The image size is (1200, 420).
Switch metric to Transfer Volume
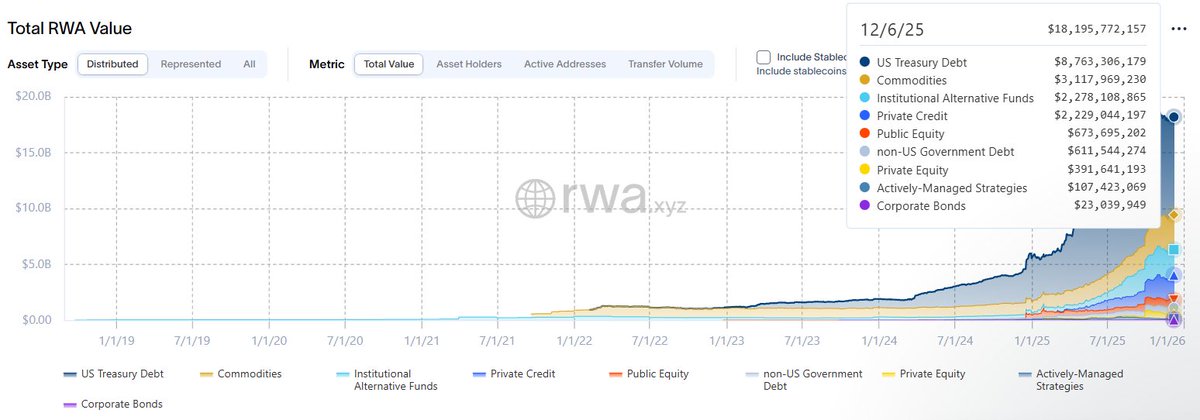click(665, 64)
